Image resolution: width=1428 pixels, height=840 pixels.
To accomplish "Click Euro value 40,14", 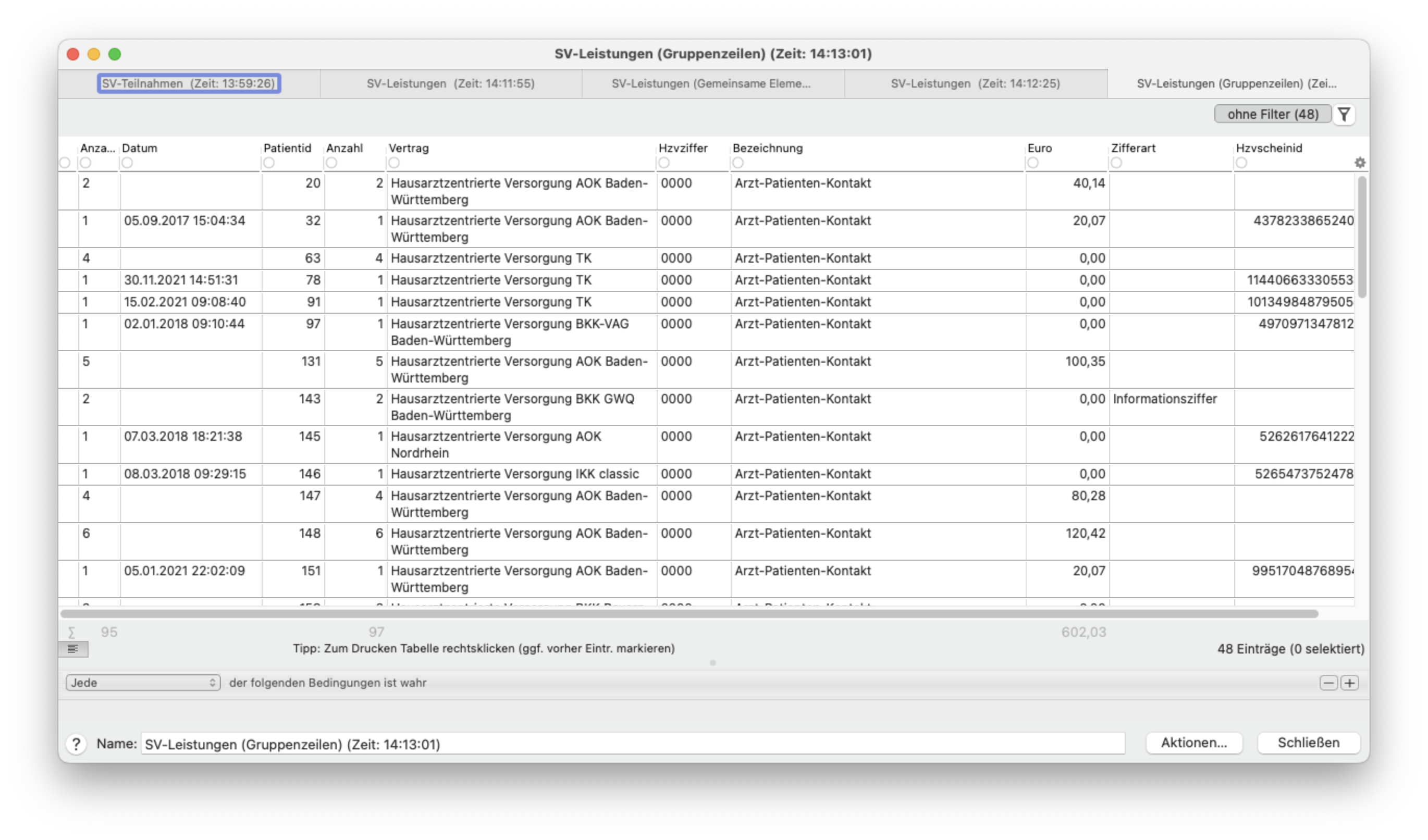I will pyautogui.click(x=1089, y=183).
